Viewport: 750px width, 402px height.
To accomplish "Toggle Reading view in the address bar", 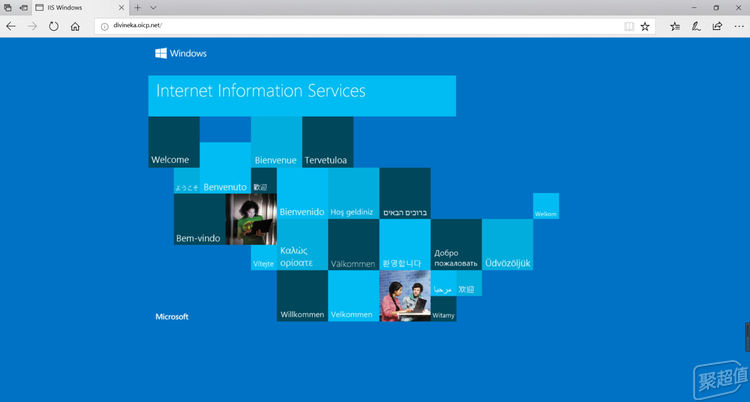I will click(628, 26).
